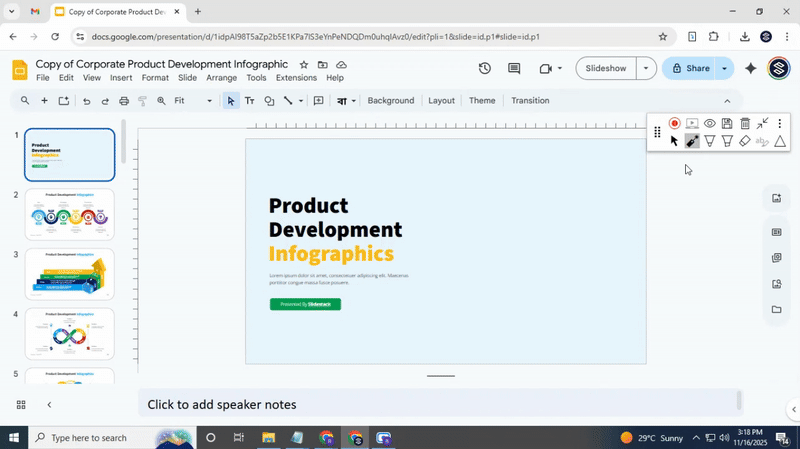Click the record button in floating toolbar
The image size is (800, 449).
[675, 124]
